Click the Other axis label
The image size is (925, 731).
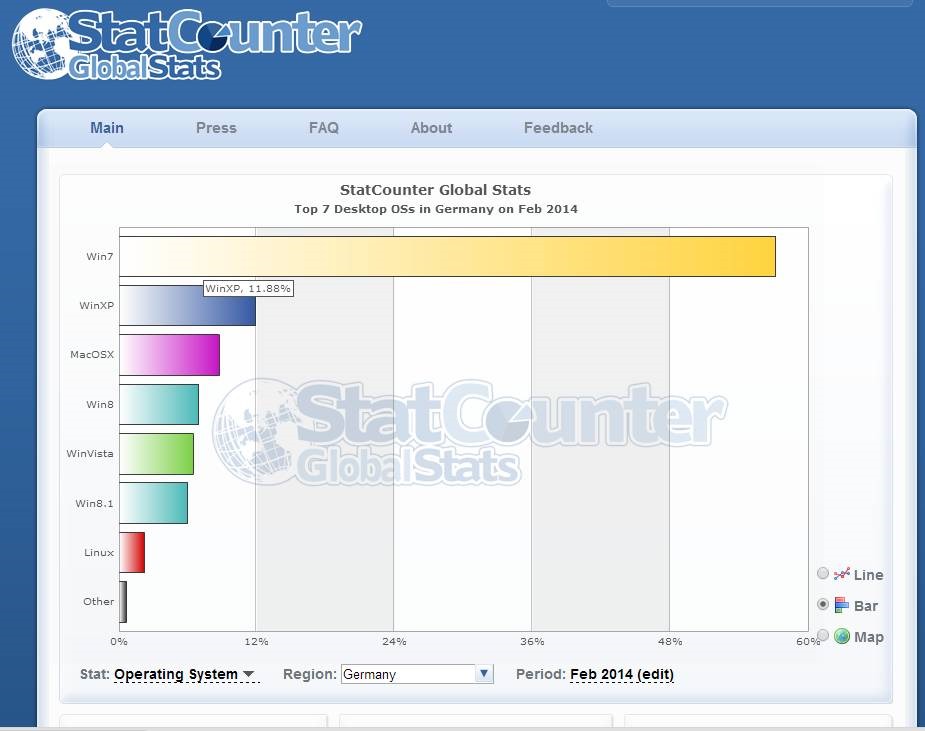pyautogui.click(x=99, y=602)
